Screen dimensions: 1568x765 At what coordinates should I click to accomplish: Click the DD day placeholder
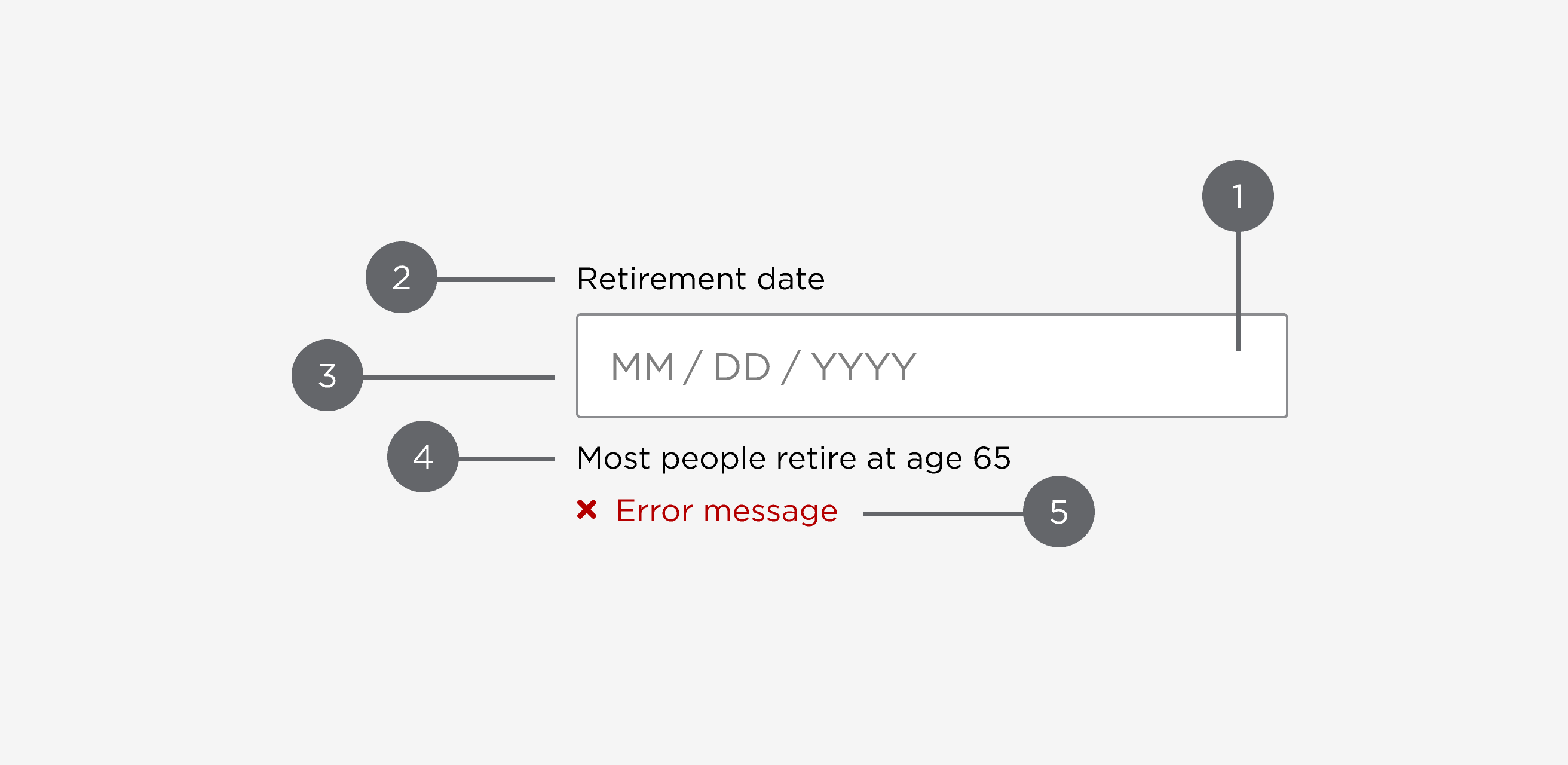tap(742, 367)
